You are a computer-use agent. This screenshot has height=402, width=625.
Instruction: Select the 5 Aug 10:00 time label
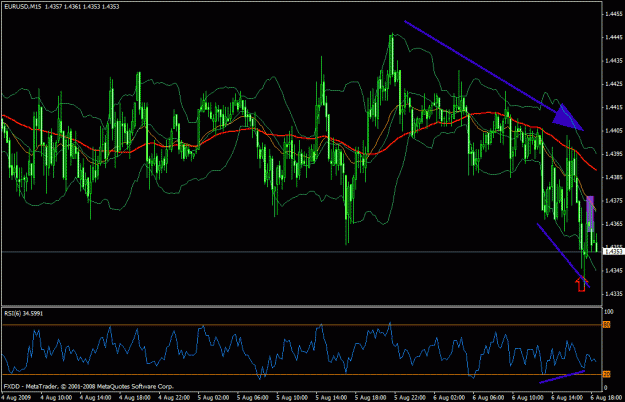pyautogui.click(x=293, y=398)
